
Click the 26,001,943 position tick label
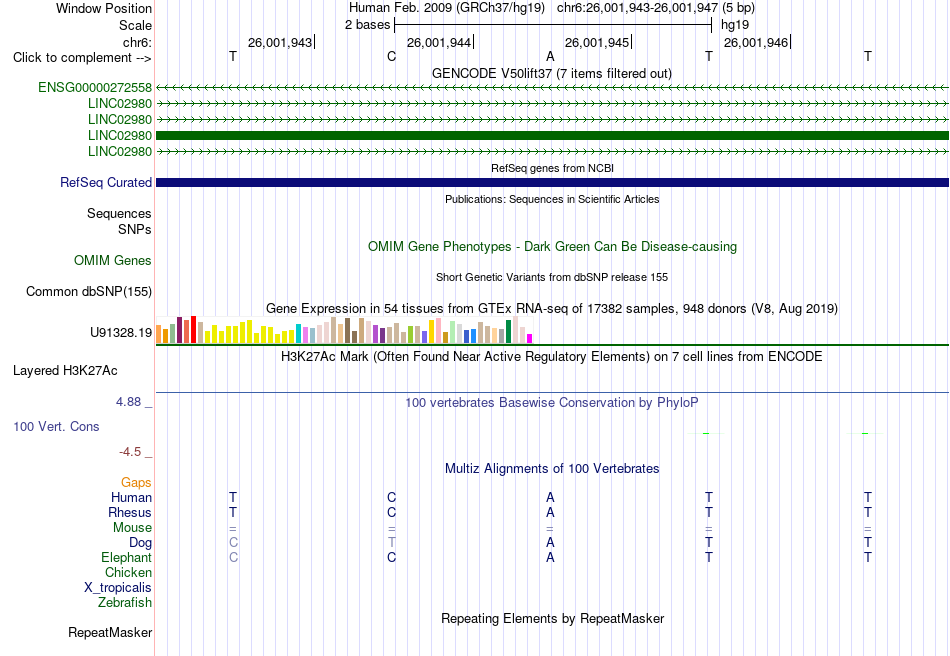pyautogui.click(x=280, y=42)
